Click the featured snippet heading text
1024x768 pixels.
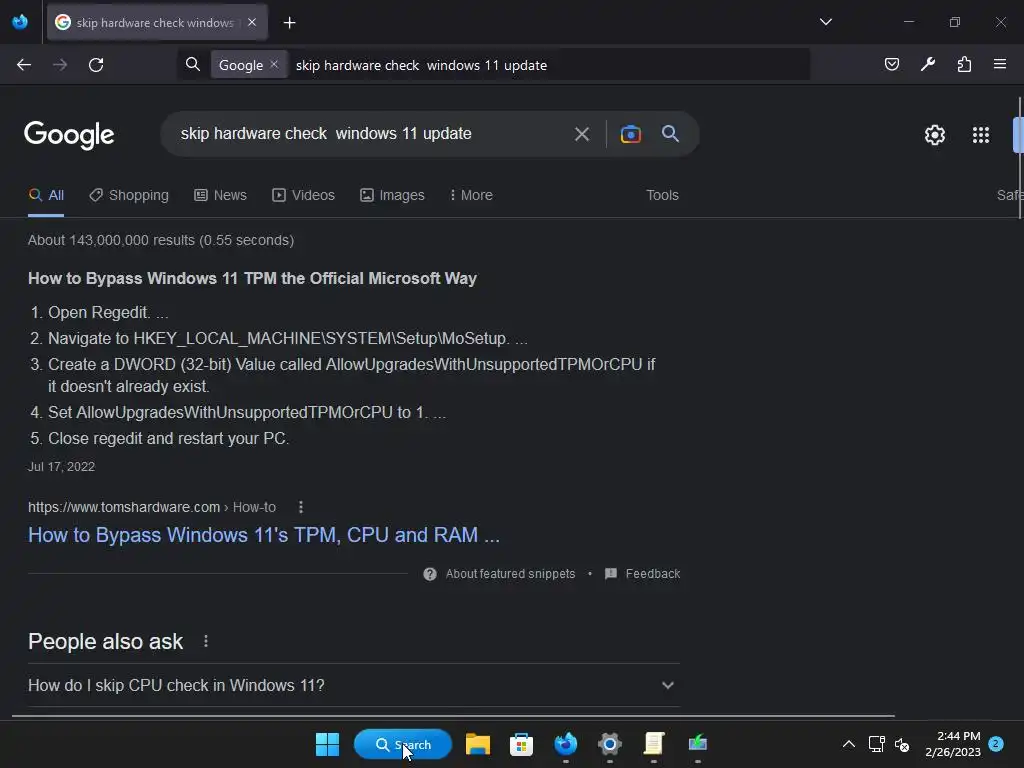coord(252,278)
